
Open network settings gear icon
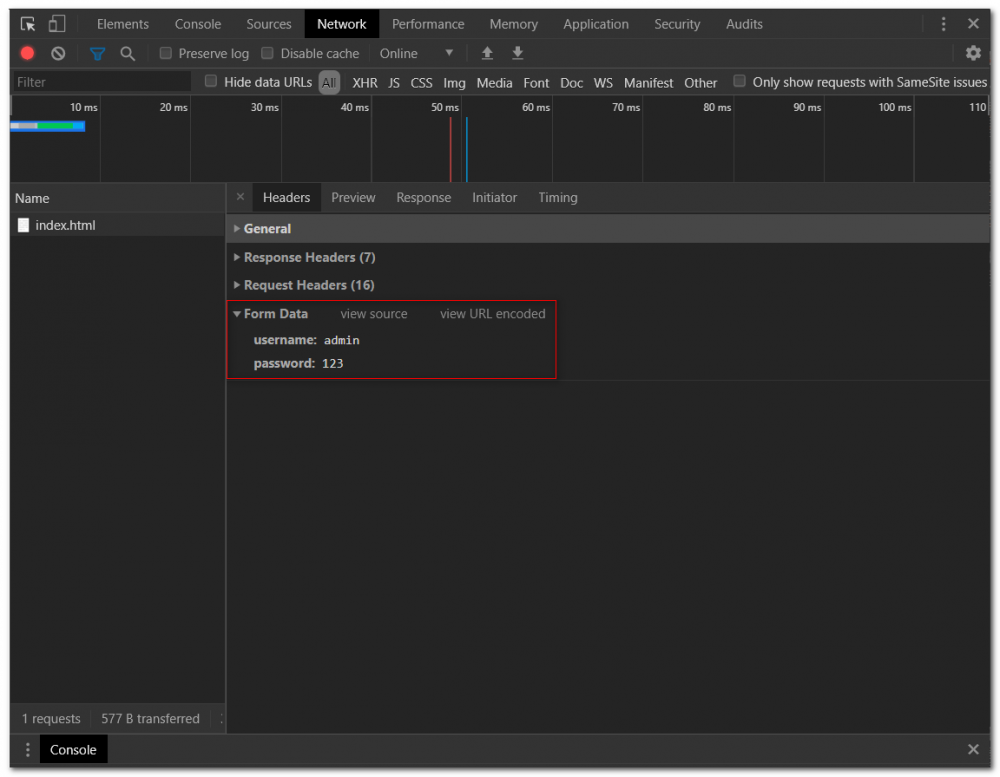pyautogui.click(x=973, y=54)
